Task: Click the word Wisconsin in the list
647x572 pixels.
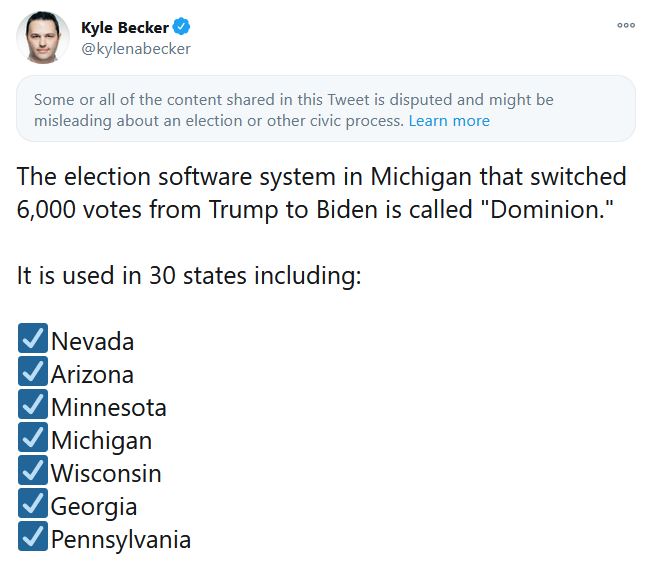Action: pos(106,473)
